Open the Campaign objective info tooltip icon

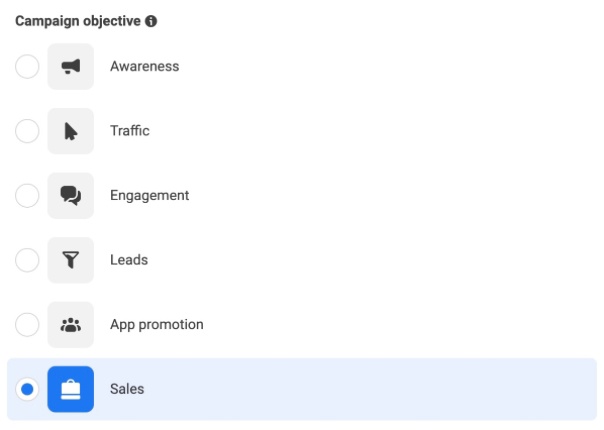point(151,21)
